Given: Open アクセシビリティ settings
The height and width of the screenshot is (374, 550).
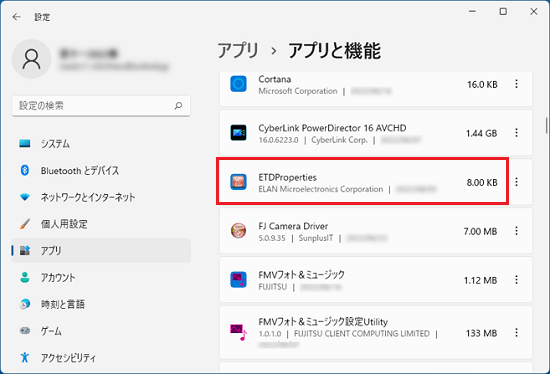Looking at the screenshot, I should [x=101, y=358].
